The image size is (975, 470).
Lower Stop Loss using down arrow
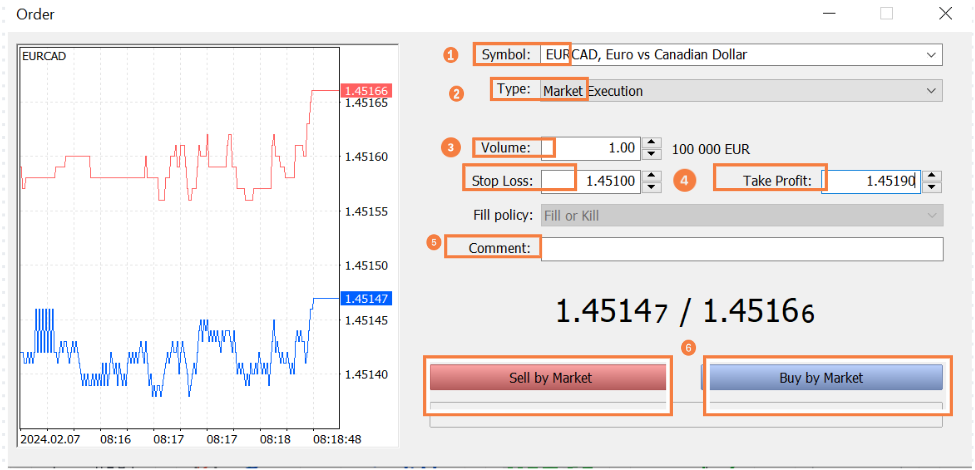coord(652,187)
